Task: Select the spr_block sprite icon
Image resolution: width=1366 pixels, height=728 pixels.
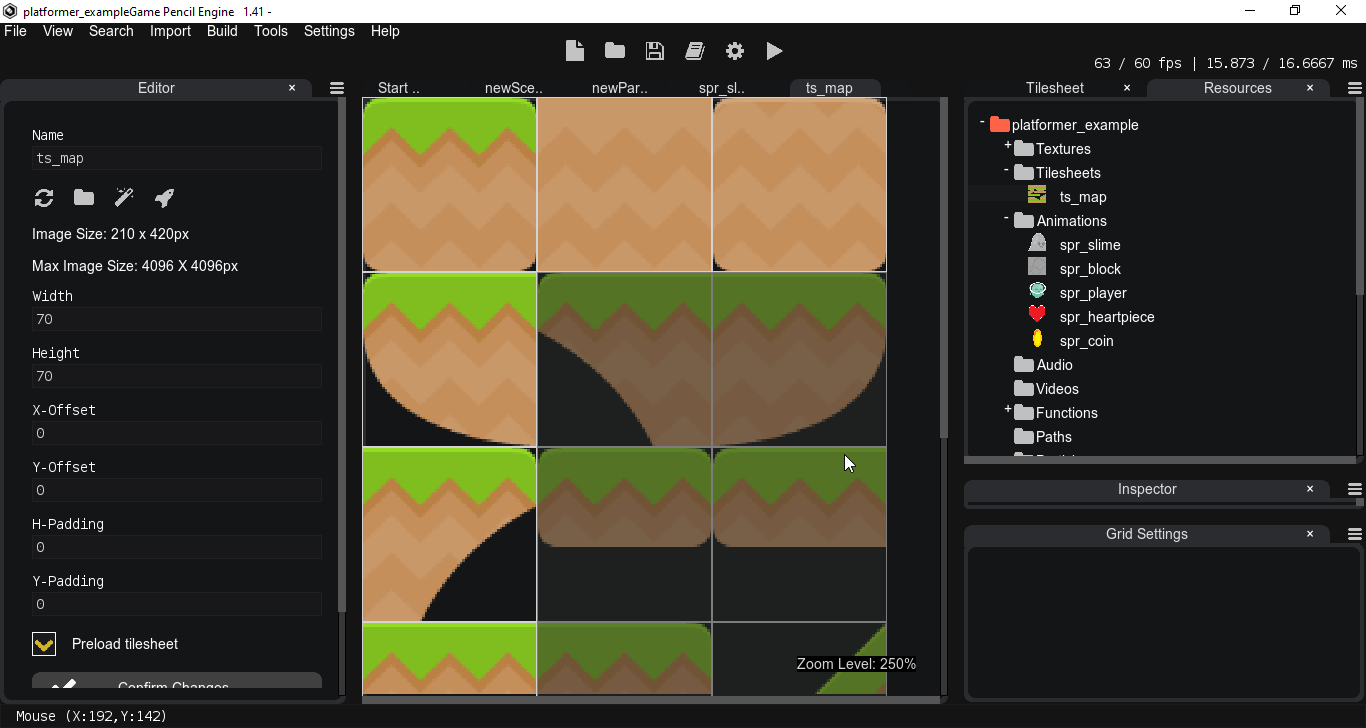Action: tap(1037, 267)
